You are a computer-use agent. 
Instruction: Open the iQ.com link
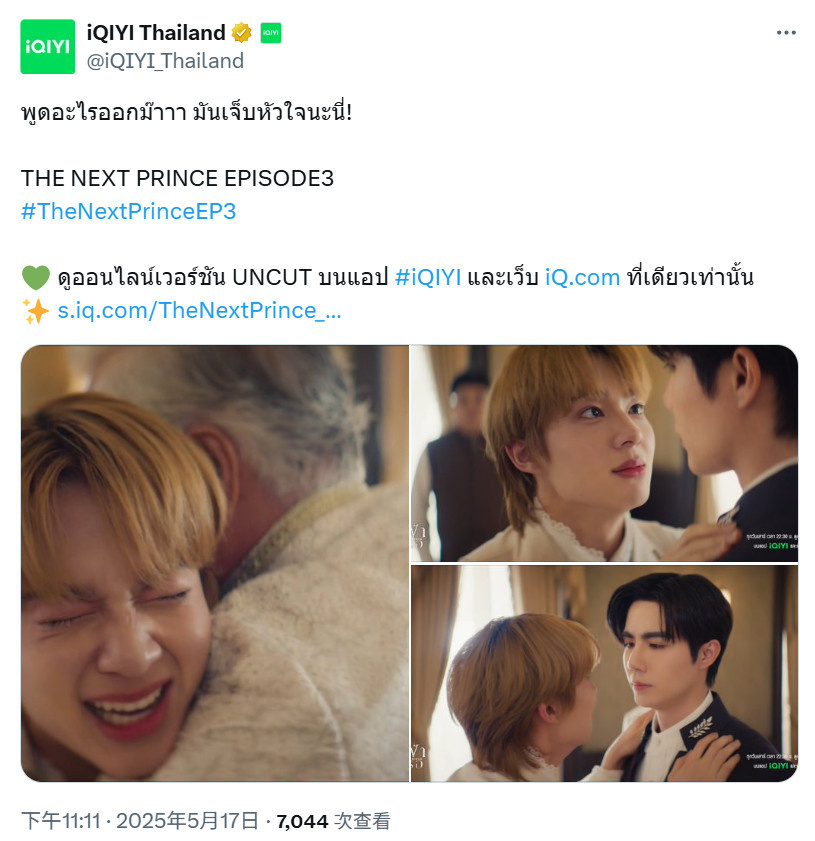click(x=582, y=278)
